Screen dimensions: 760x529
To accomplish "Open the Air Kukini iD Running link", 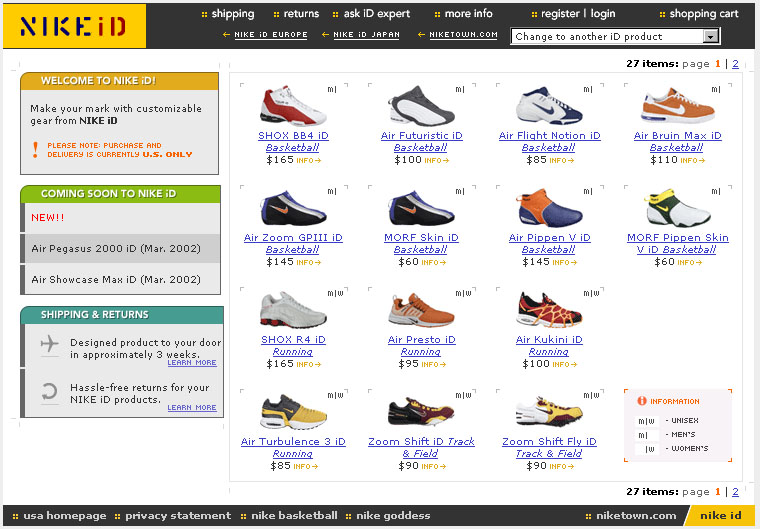I will click(x=549, y=346).
